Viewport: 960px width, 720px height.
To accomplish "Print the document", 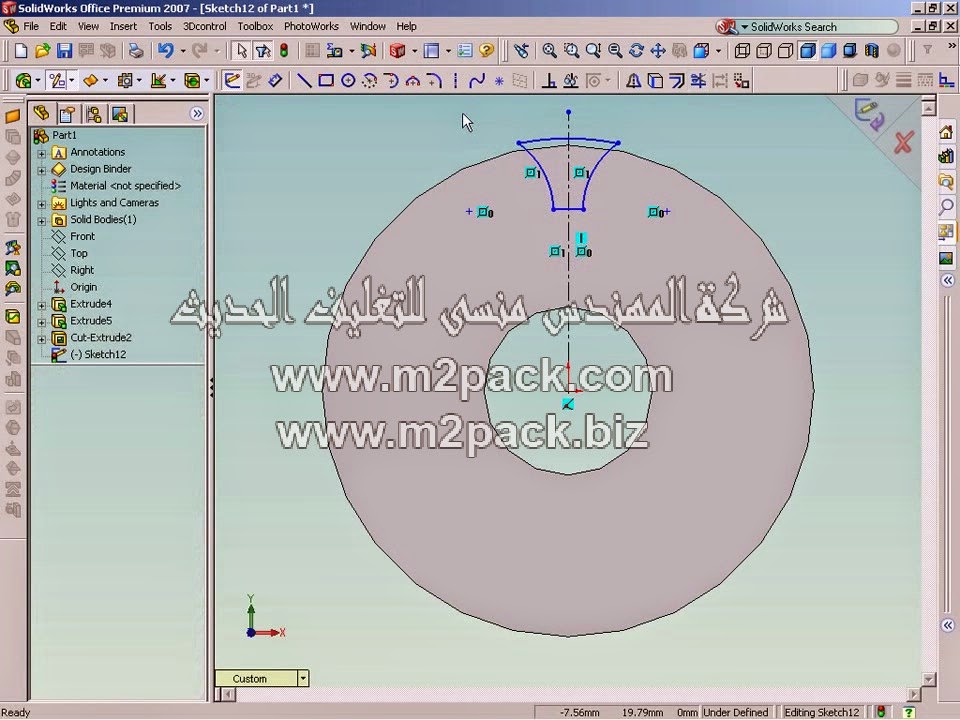I will click(x=136, y=51).
